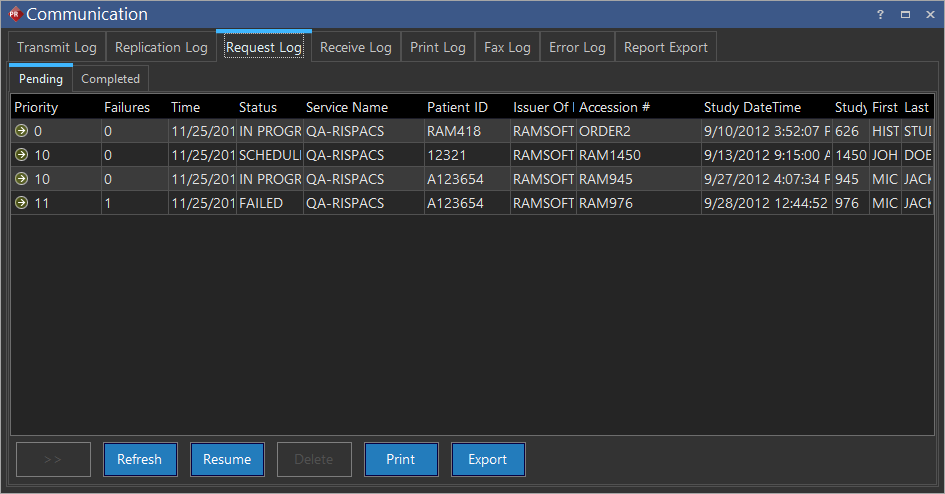Click the arrow icon in the RAM945 row

[x=21, y=179]
